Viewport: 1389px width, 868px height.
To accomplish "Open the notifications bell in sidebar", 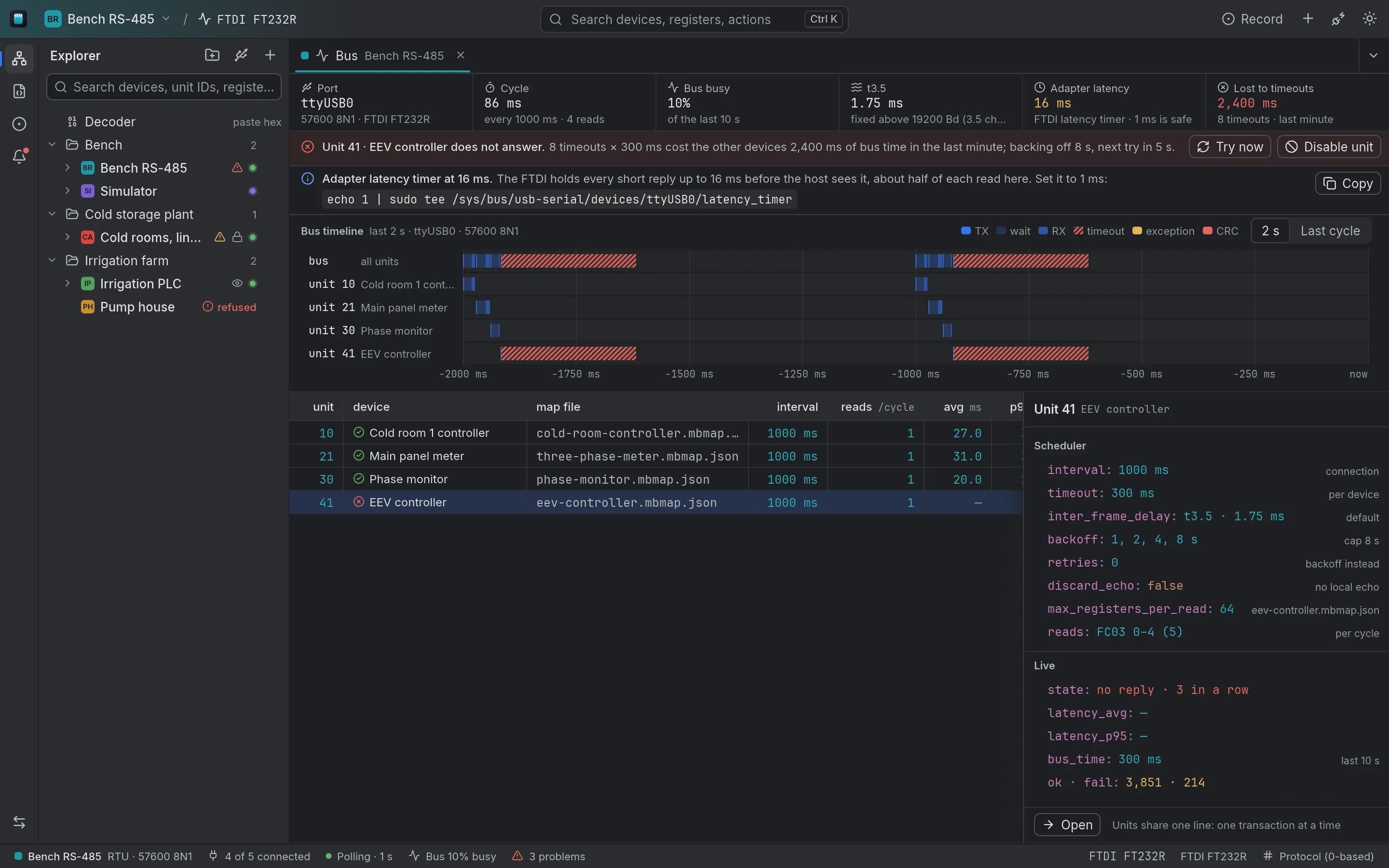I will point(19,156).
